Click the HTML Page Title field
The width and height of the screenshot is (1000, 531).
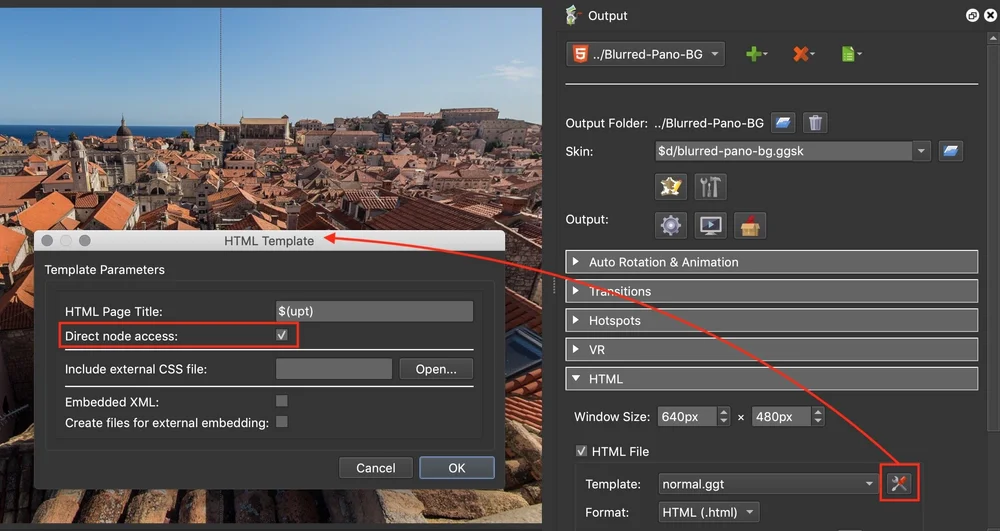(374, 311)
